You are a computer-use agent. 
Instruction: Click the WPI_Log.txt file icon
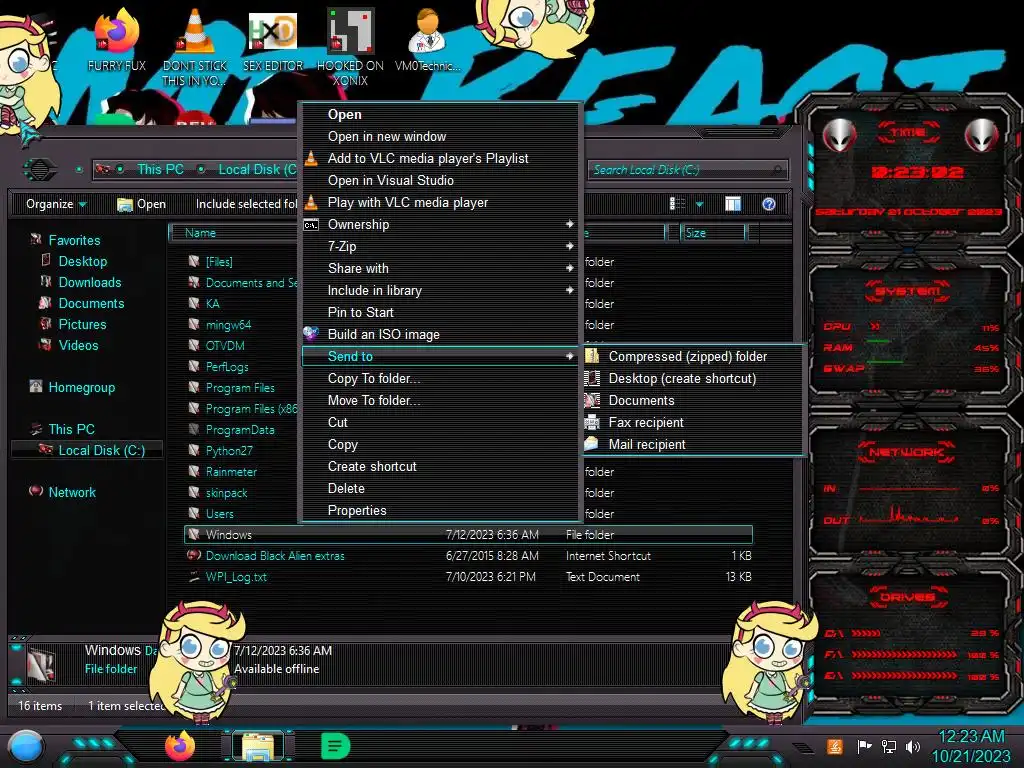194,577
